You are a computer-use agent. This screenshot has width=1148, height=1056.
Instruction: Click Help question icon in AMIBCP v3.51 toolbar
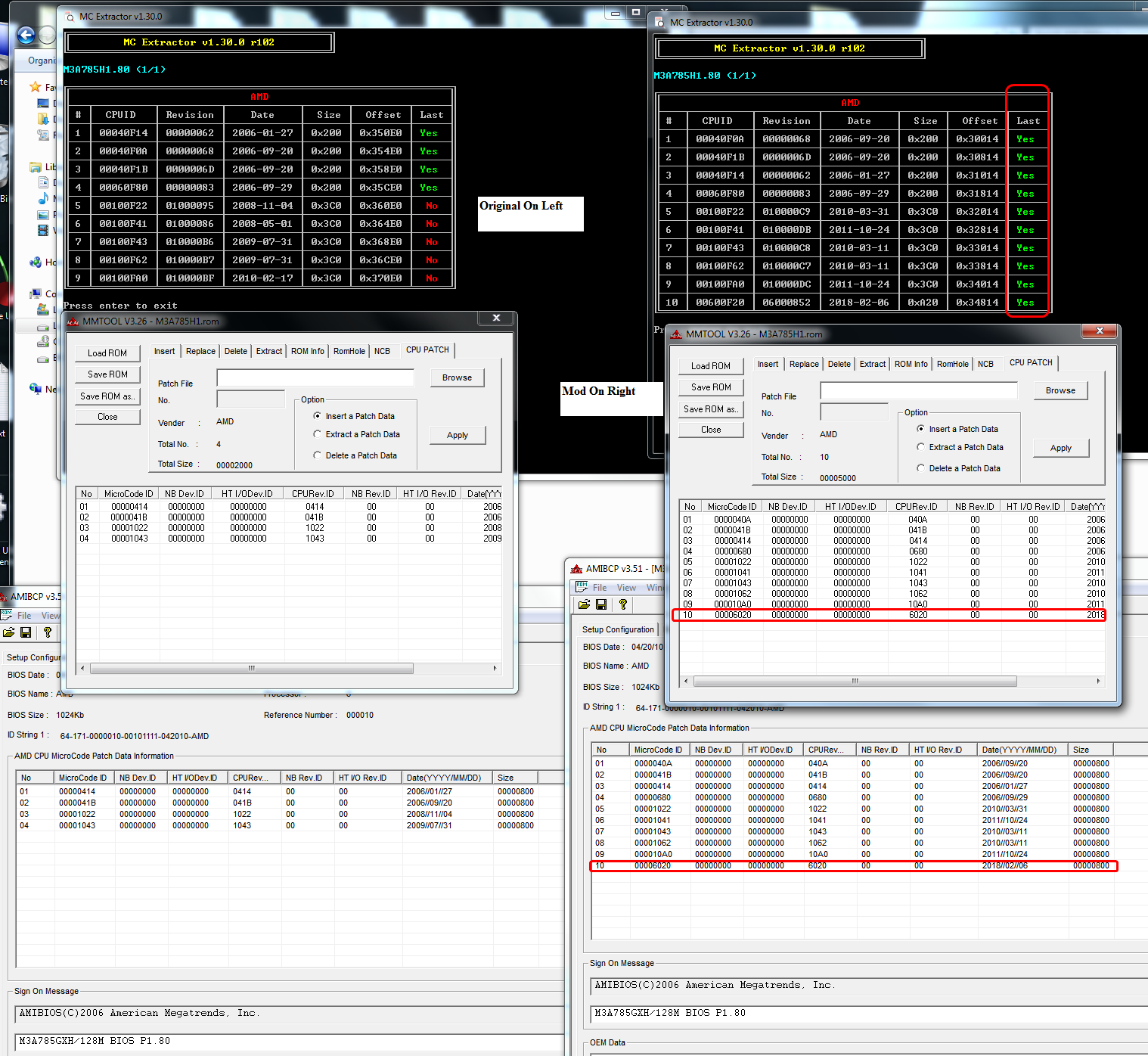[x=623, y=604]
